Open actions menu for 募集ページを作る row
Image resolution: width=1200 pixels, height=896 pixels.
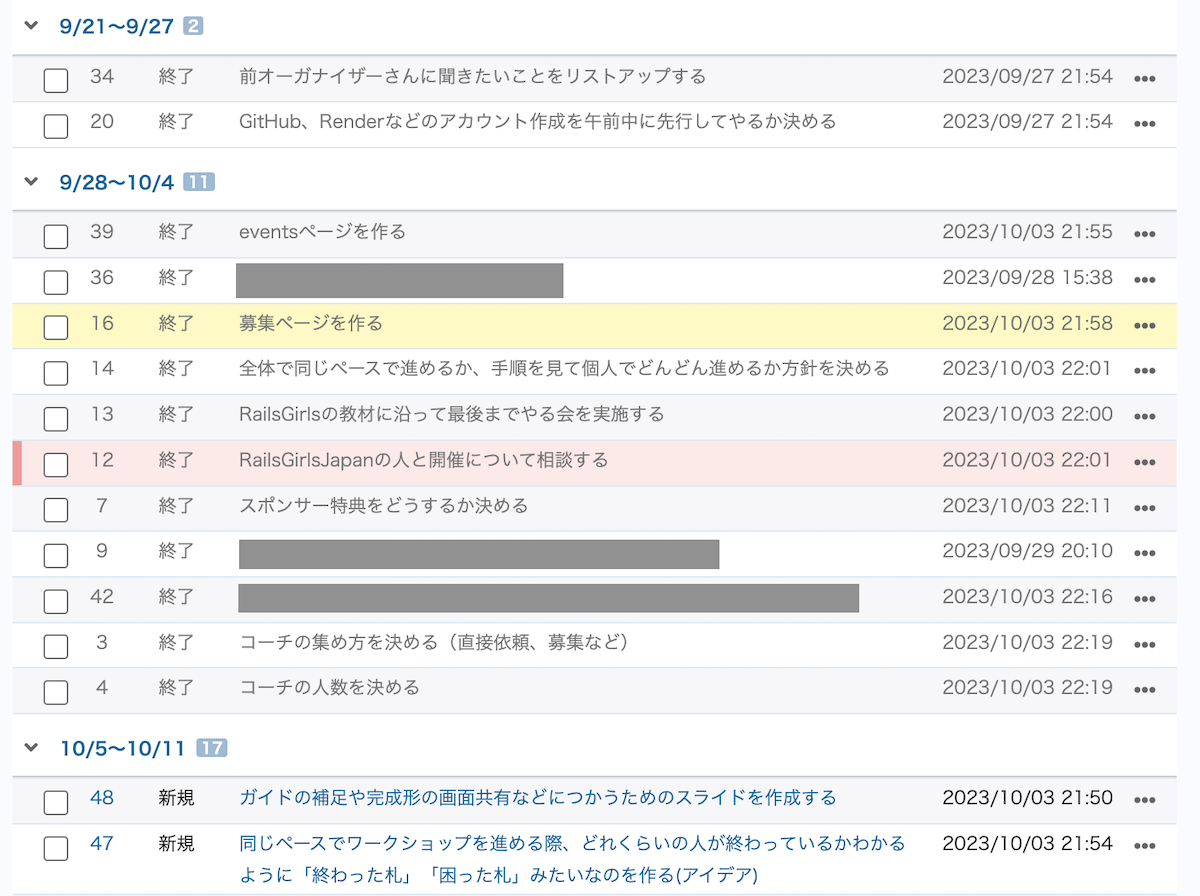coord(1144,325)
